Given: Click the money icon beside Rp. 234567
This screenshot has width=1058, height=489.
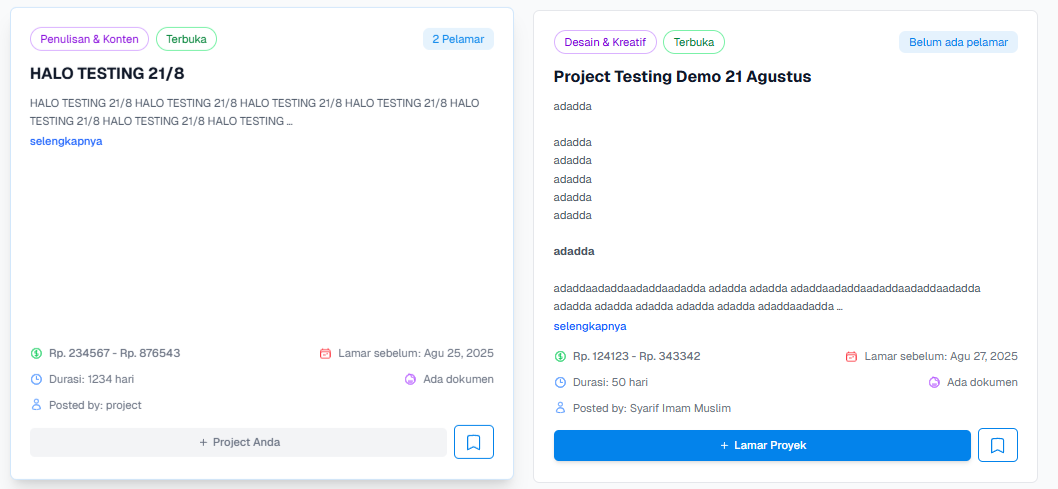Looking at the screenshot, I should 36,353.
